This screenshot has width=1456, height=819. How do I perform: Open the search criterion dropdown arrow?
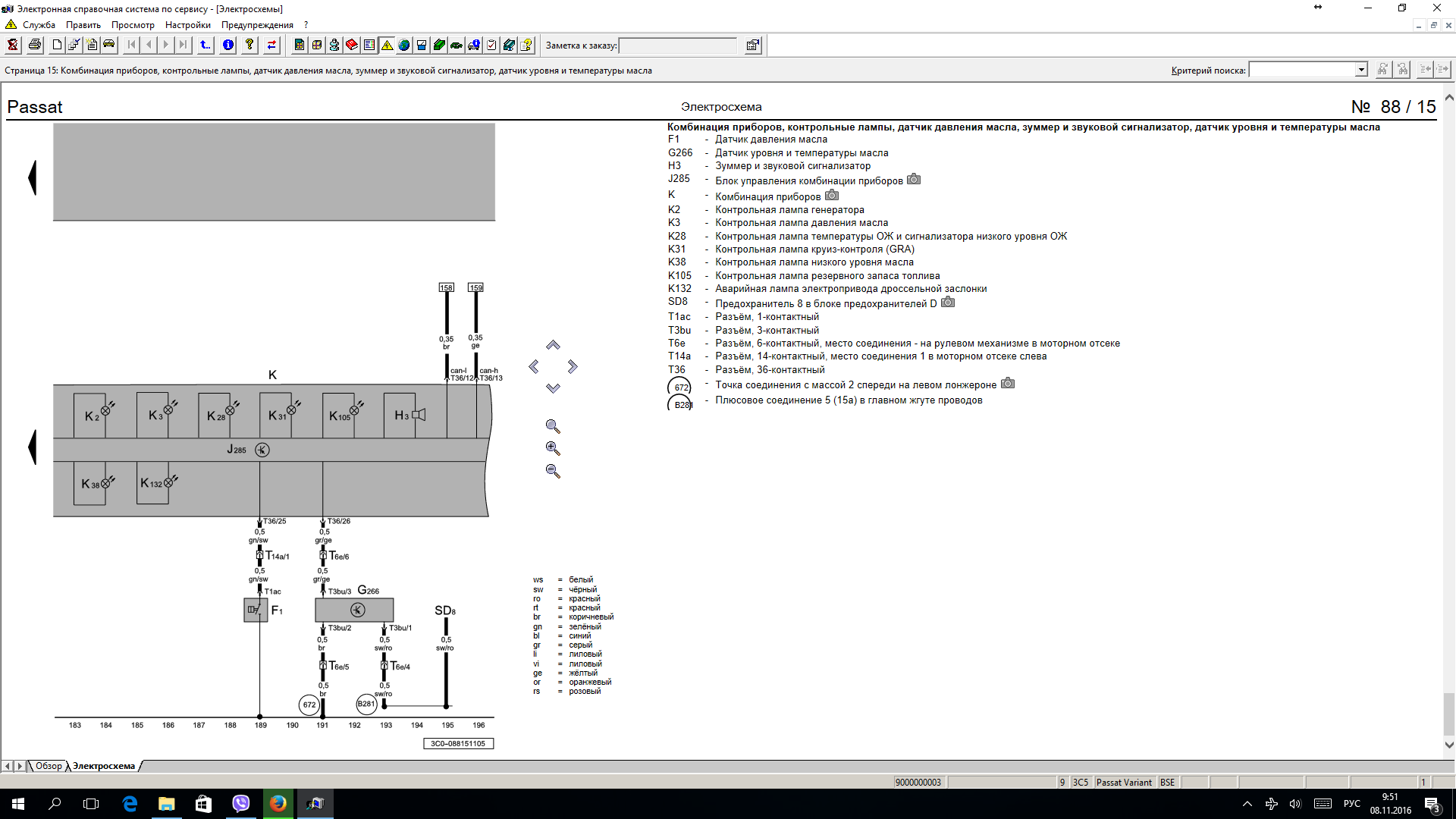pos(1361,70)
